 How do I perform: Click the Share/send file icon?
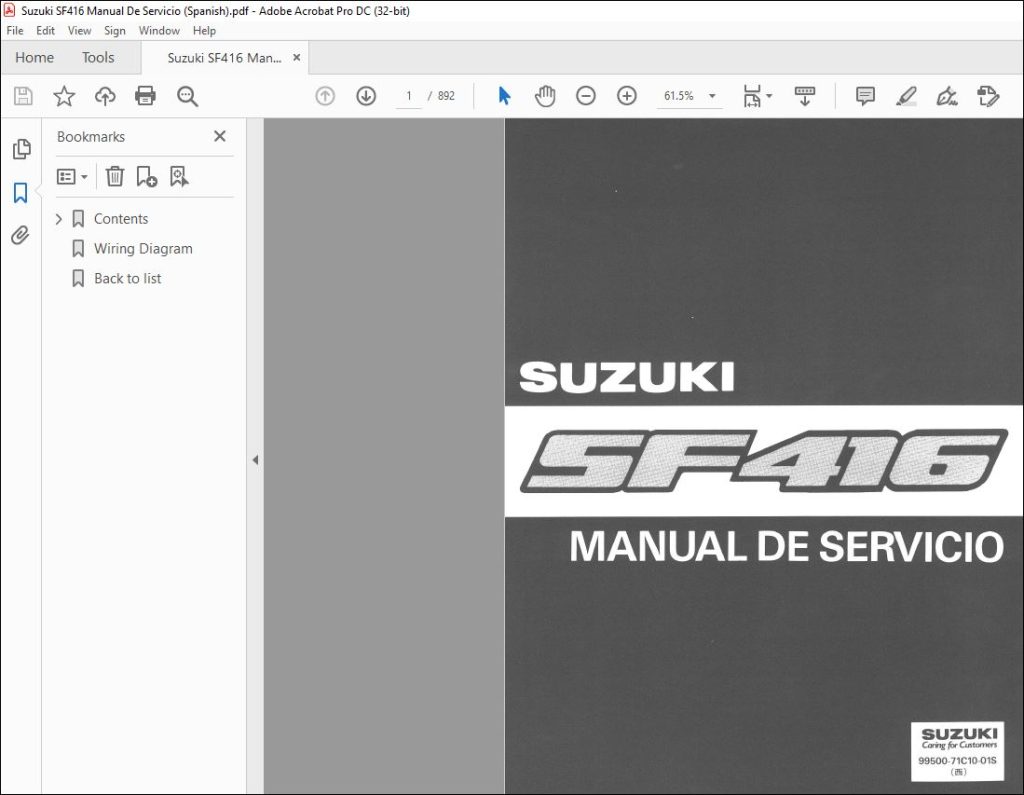click(x=988, y=96)
